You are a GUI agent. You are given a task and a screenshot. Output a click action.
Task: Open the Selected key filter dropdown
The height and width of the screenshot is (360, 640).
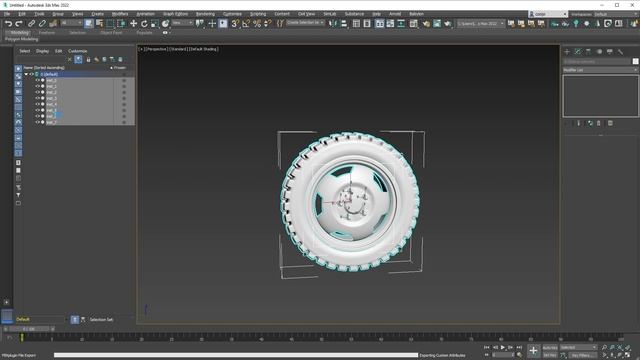578,347
